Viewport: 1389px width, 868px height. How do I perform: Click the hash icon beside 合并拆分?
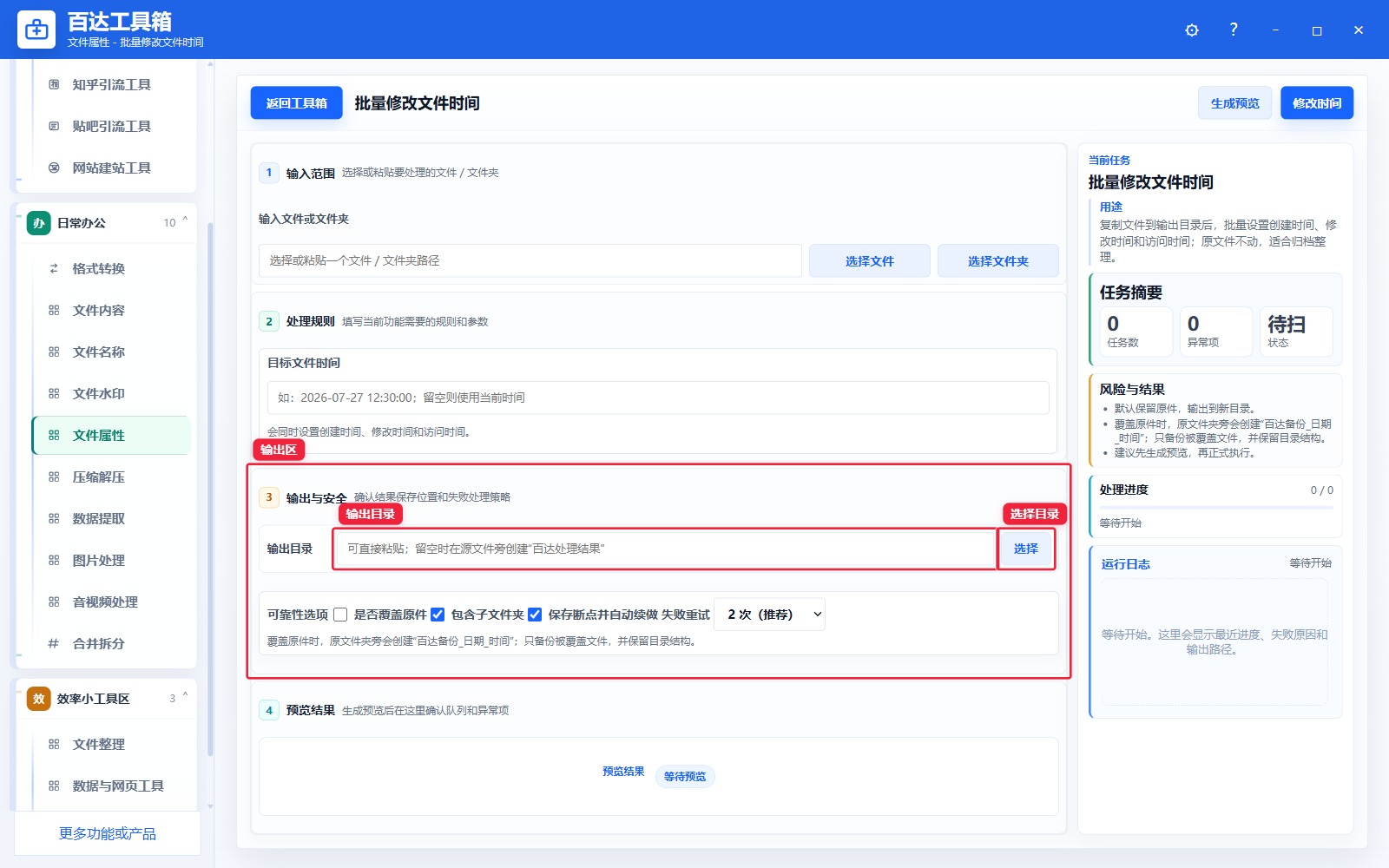coord(54,643)
